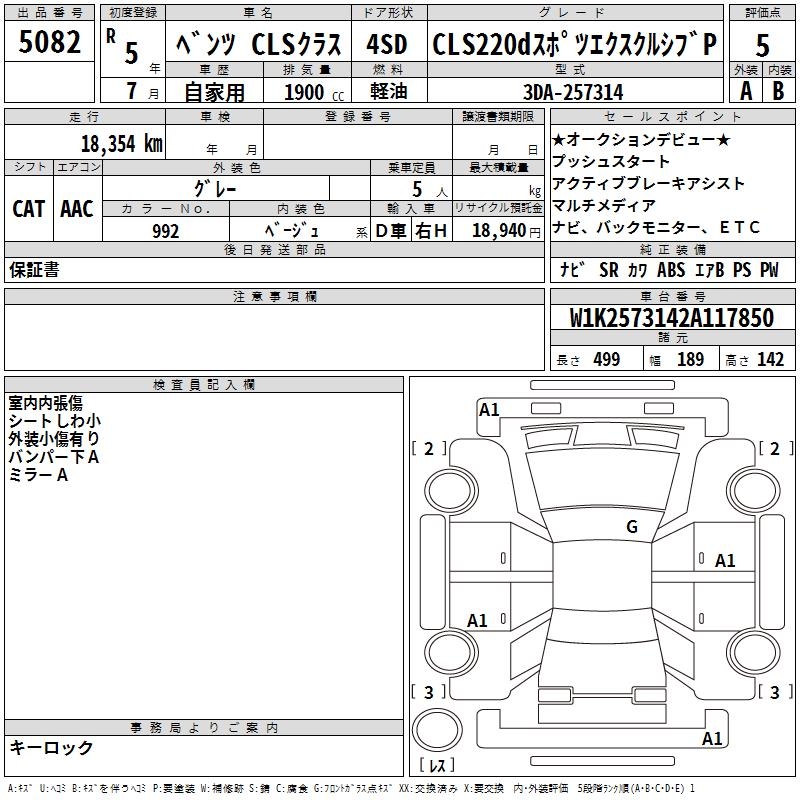This screenshot has width=800, height=800.
Task: Click the 保証書 entry
Action: [34, 270]
